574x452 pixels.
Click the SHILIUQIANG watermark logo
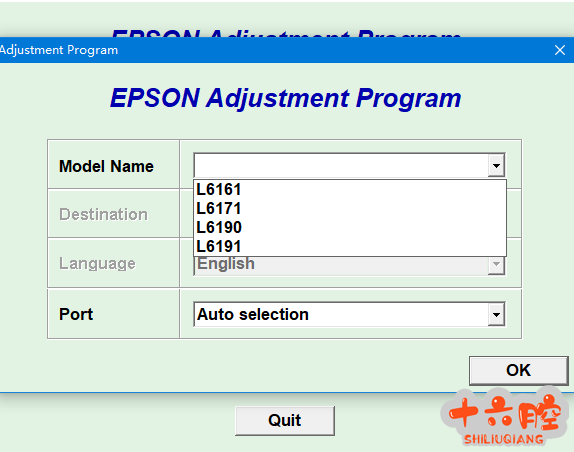[x=504, y=419]
